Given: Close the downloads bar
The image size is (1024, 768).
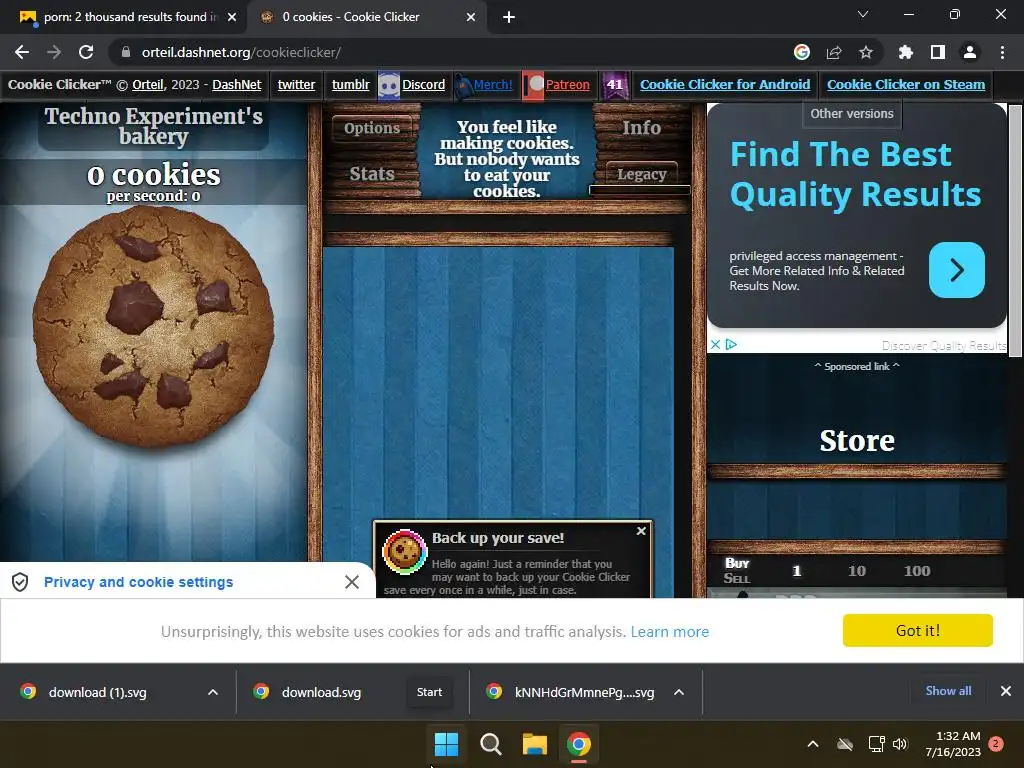Looking at the screenshot, I should point(1006,691).
